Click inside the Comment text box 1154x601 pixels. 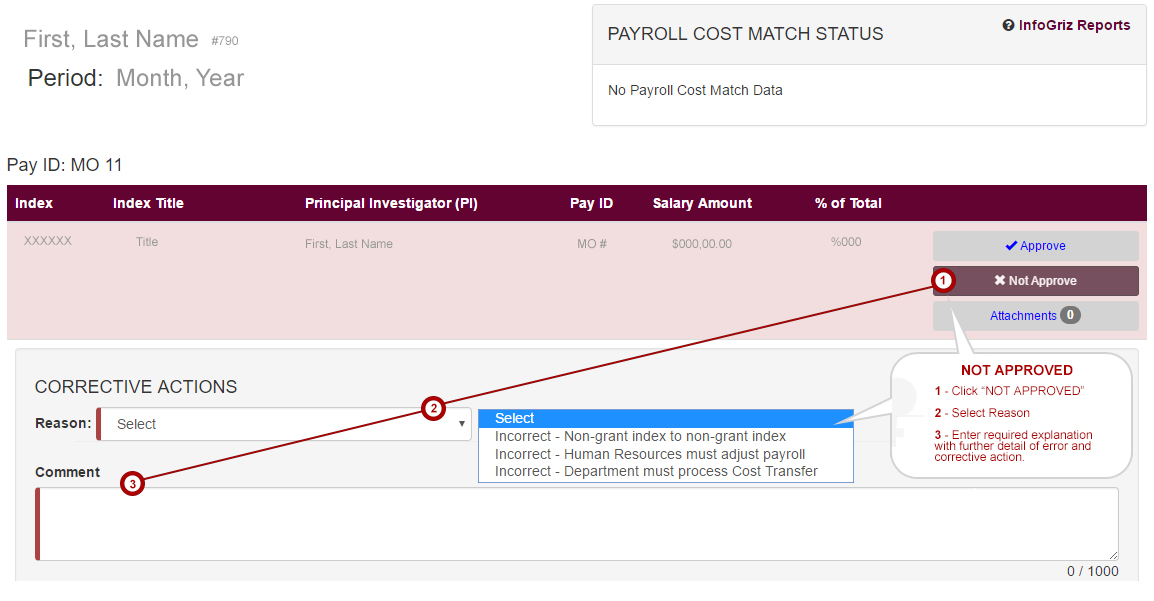[x=578, y=524]
